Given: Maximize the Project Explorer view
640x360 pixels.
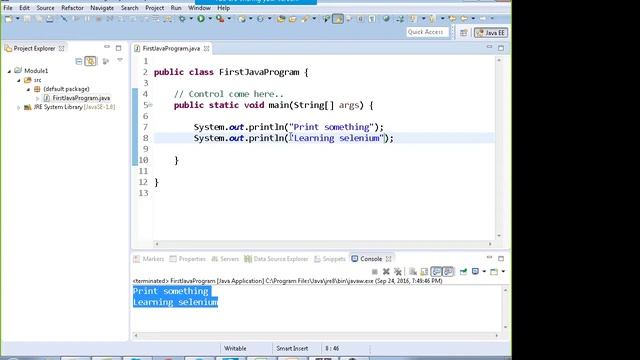Looking at the screenshot, I should click(x=118, y=48).
